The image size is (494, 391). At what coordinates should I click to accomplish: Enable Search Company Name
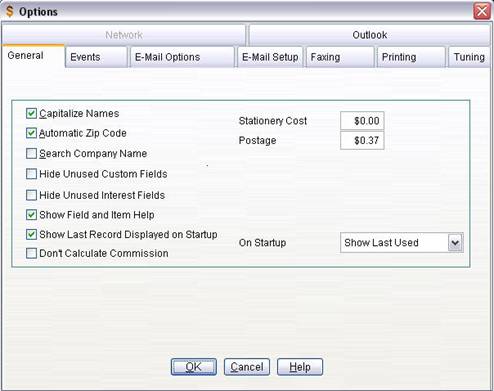(x=31, y=153)
